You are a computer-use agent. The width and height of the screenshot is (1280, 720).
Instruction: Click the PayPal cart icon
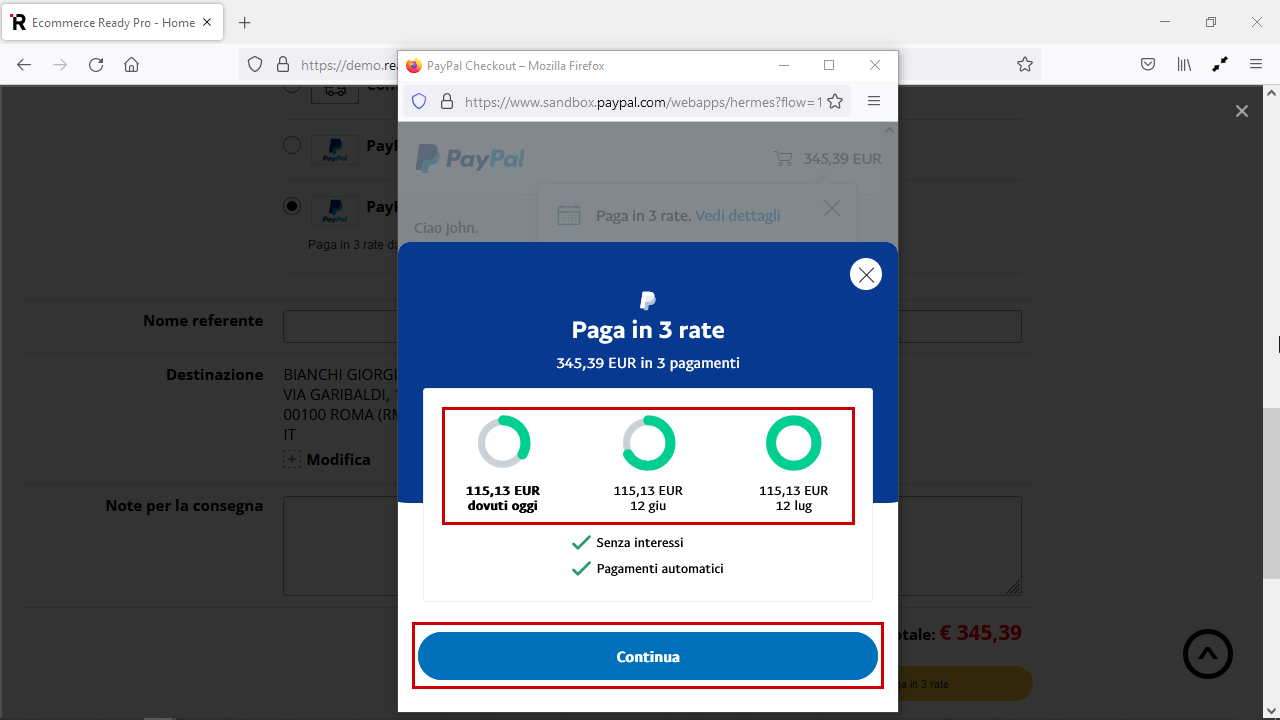tap(782, 158)
